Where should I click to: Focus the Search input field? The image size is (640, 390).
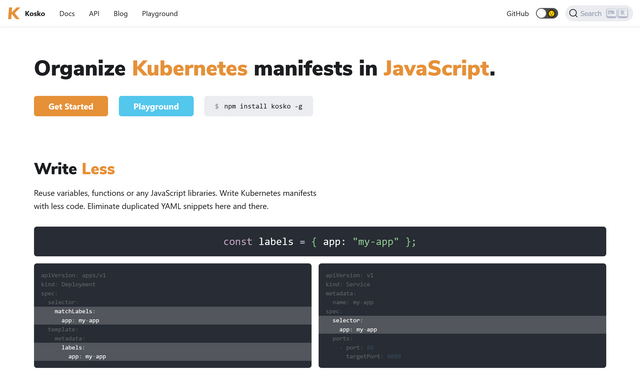599,13
